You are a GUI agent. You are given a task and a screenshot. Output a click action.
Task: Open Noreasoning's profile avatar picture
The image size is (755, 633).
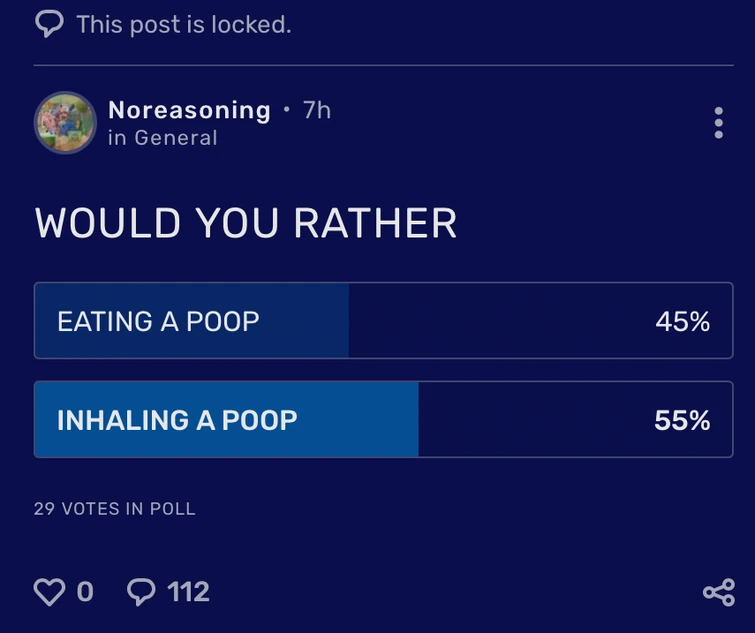65,122
